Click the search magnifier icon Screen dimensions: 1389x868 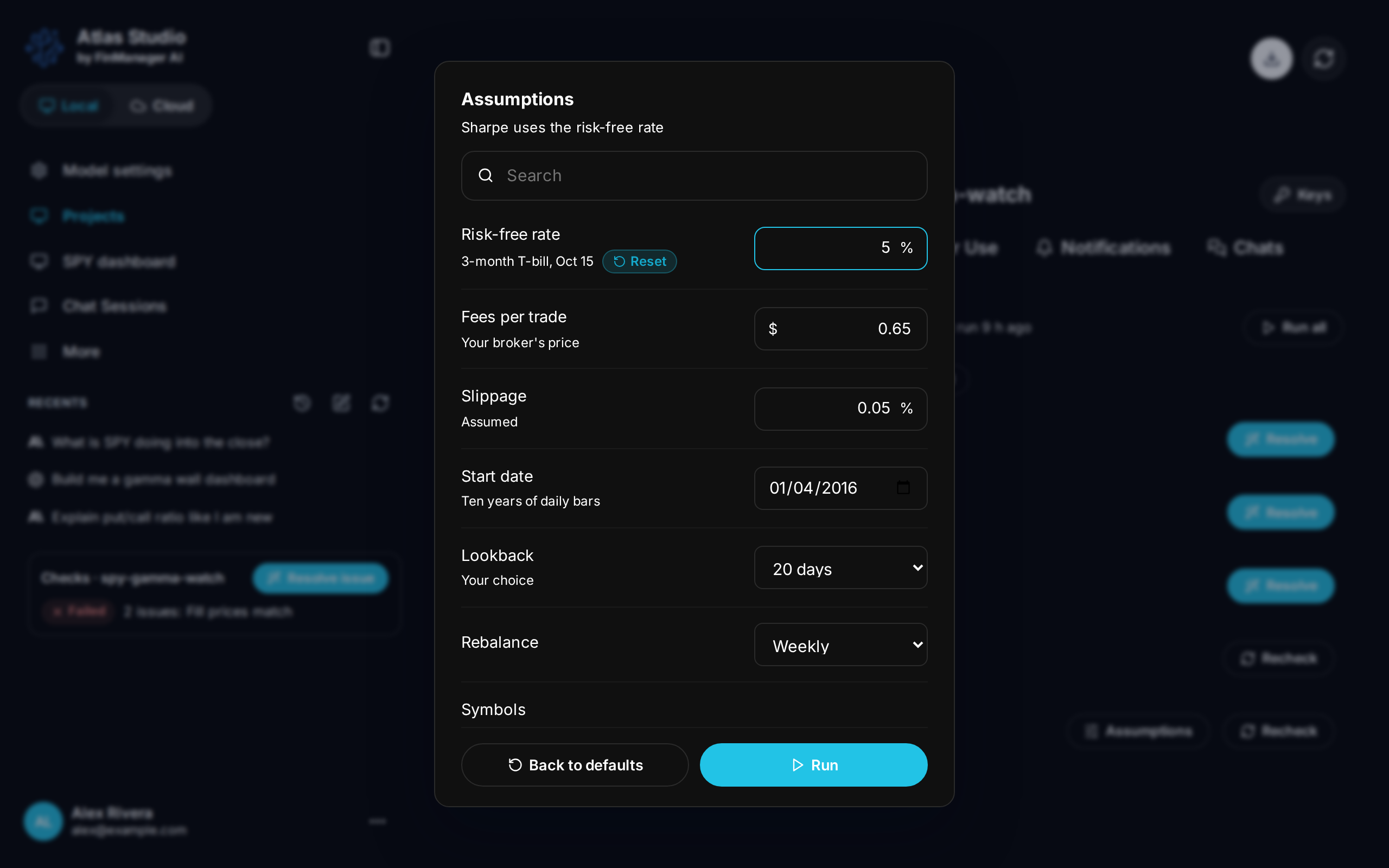point(486,175)
